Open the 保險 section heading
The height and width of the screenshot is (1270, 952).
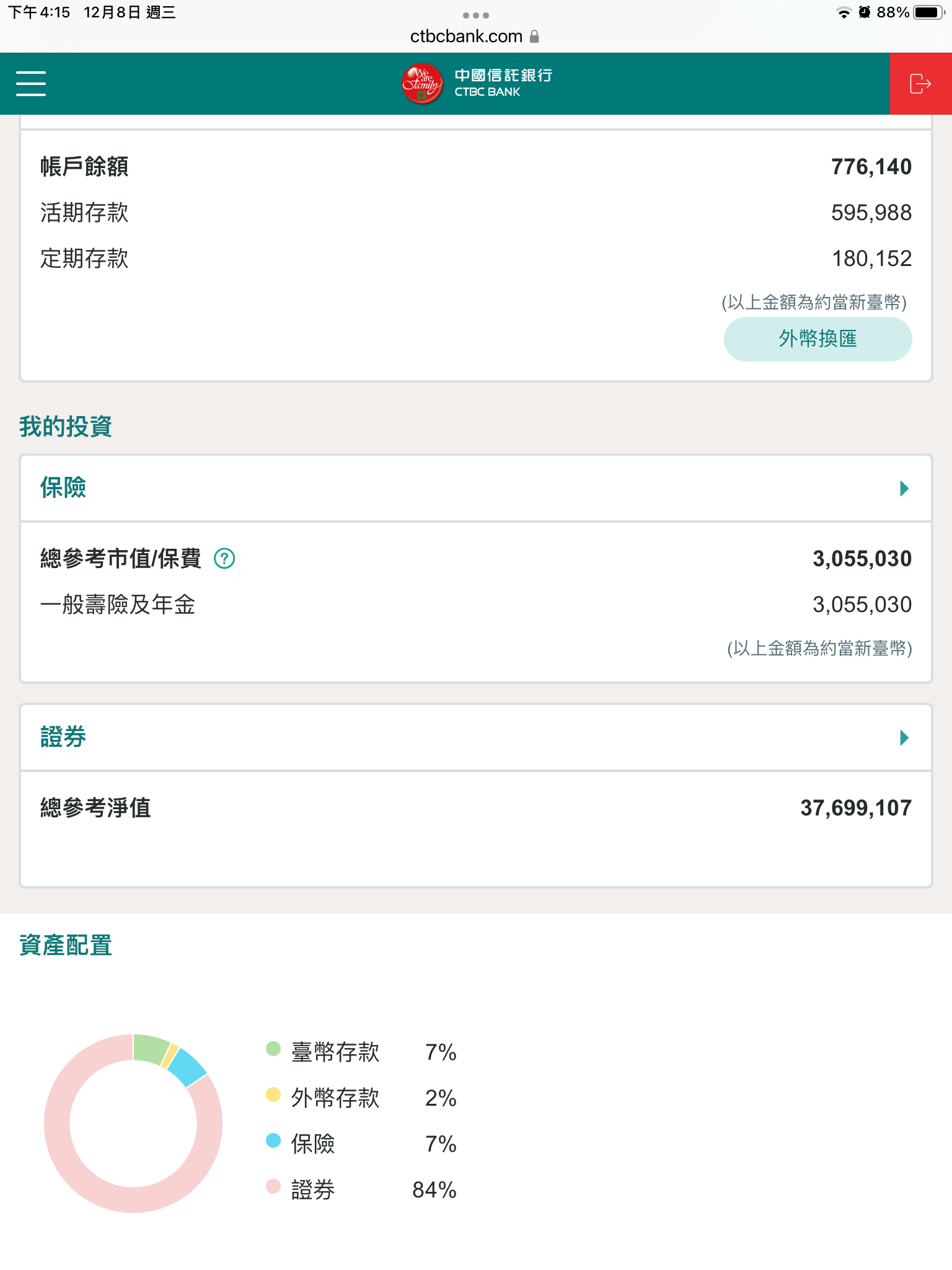pyautogui.click(x=63, y=488)
